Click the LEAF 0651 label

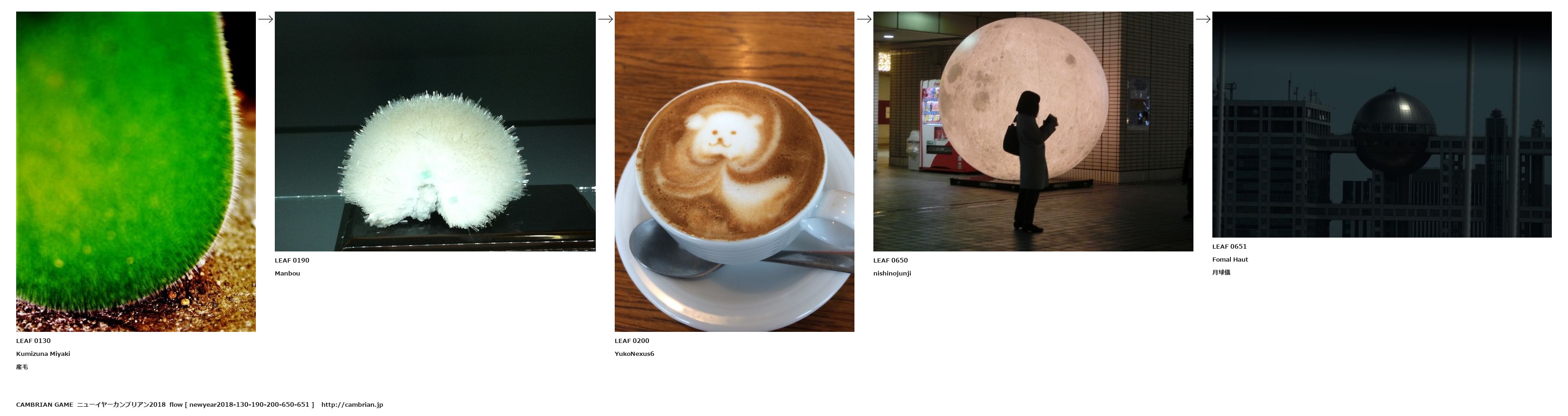click(x=1229, y=247)
